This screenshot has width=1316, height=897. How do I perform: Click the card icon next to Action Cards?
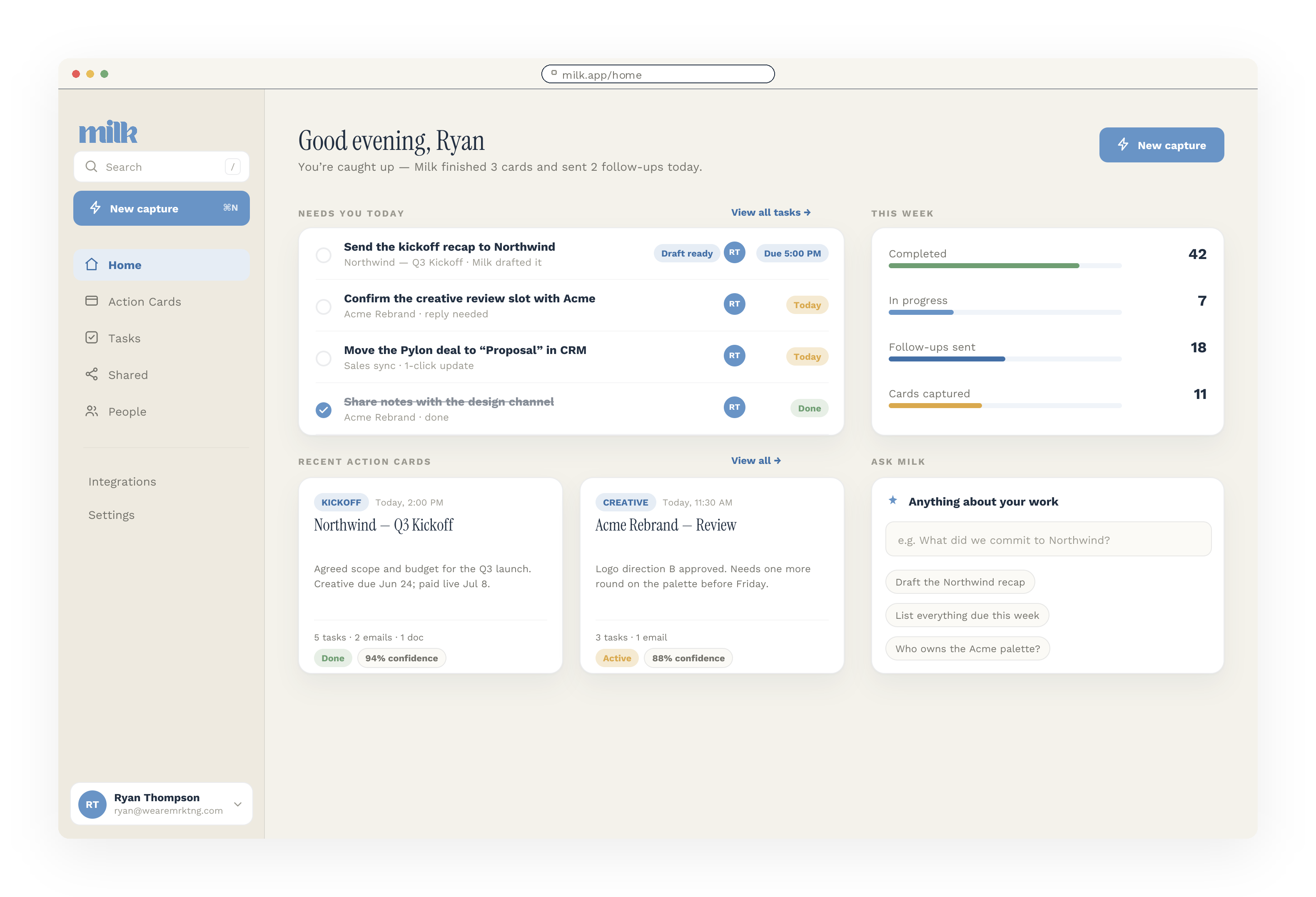pos(92,301)
